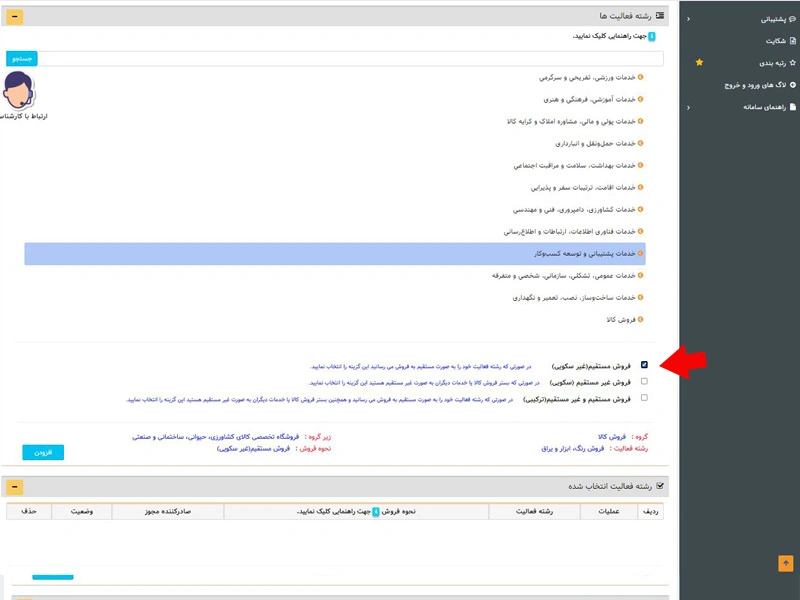Click the شکایت document icon
800x600 pixels.
tap(793, 41)
